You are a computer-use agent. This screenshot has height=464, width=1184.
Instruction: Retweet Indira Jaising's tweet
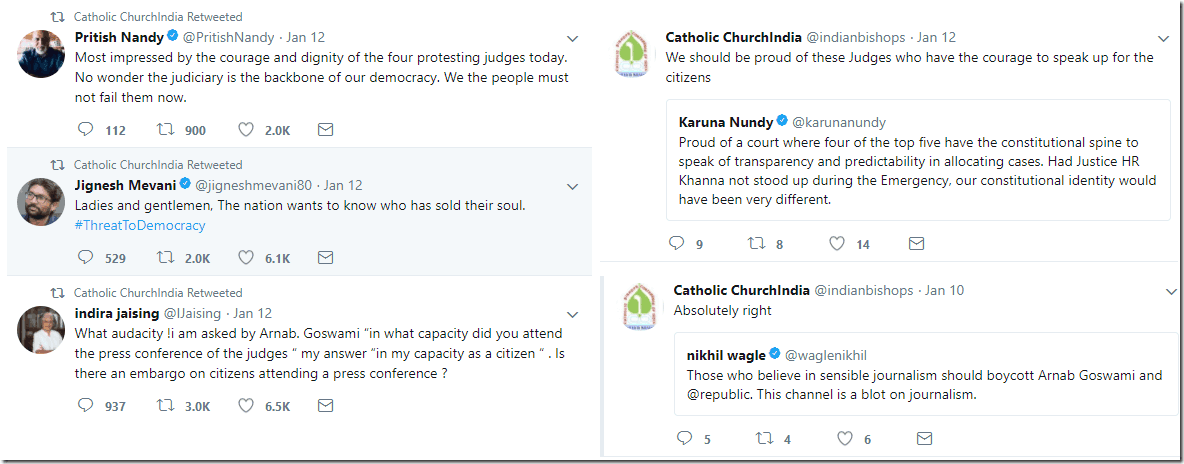pyautogui.click(x=166, y=406)
